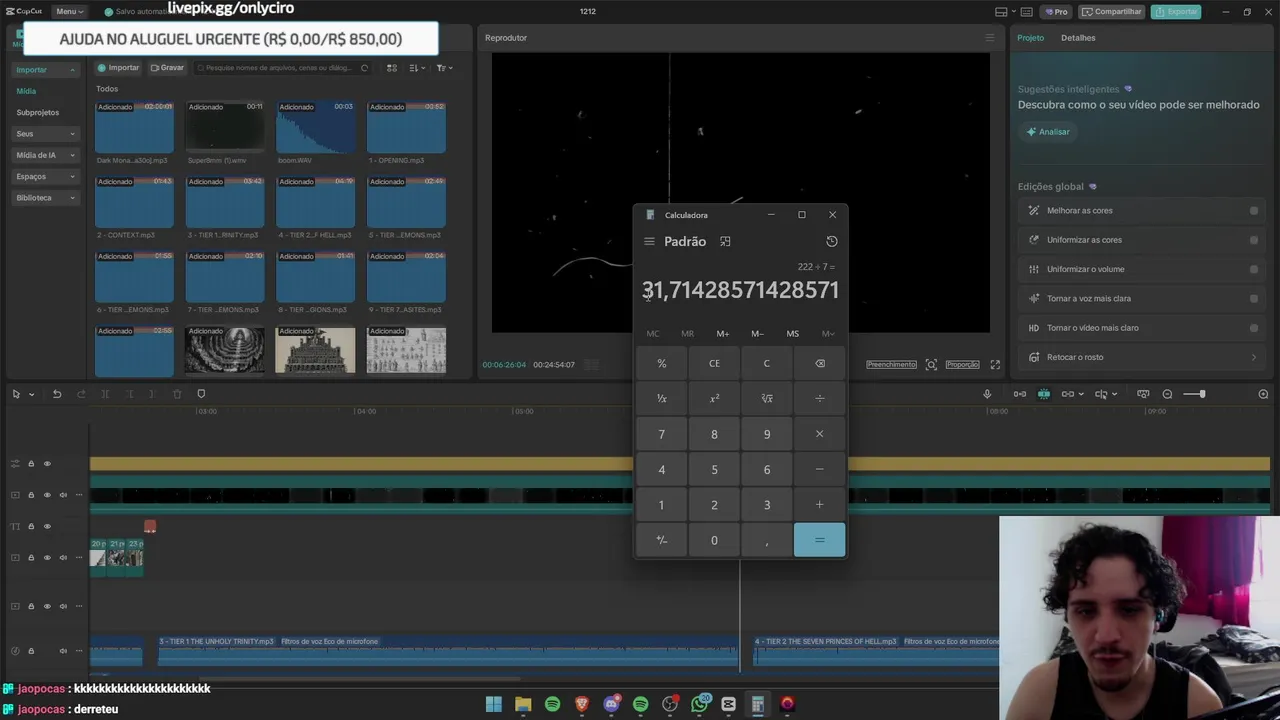
Task: Toggle Tornar o vídeo mais claro checkbox
Action: 1254,328
